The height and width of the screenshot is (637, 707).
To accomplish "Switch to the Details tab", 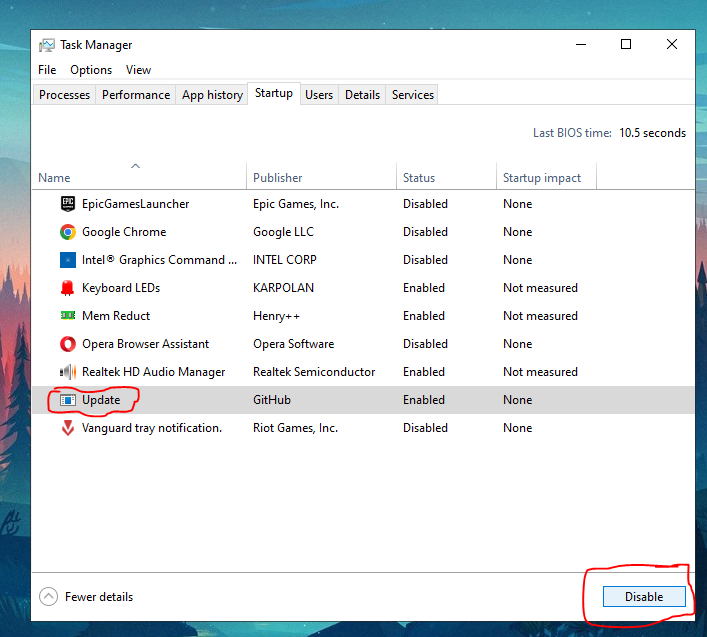I will [363, 95].
